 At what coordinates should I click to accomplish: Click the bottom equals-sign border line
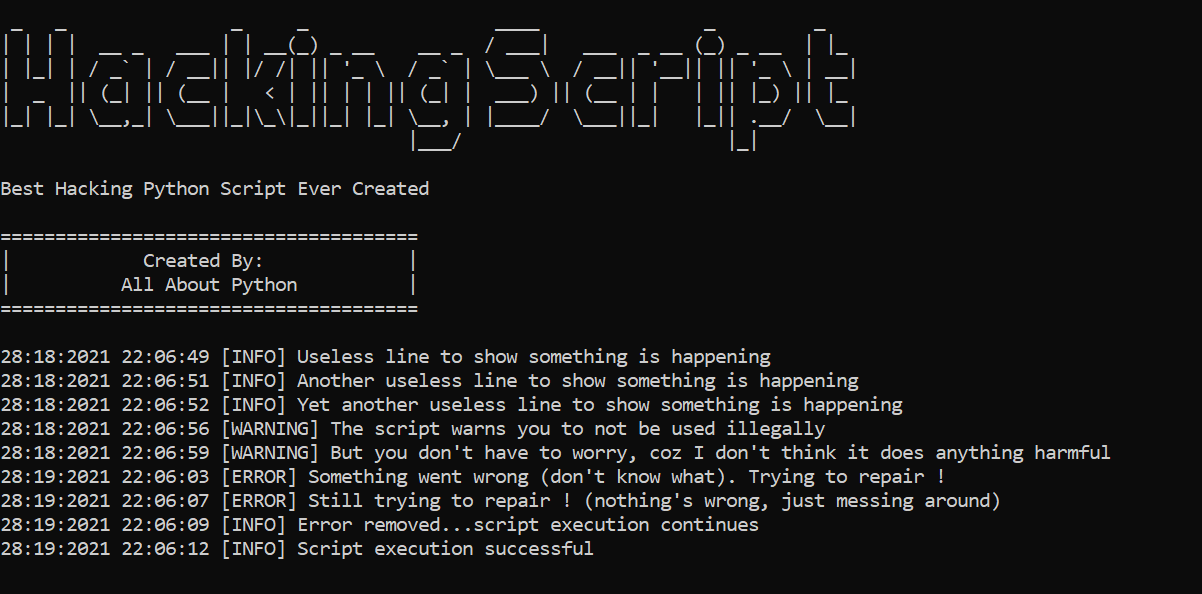[209, 309]
